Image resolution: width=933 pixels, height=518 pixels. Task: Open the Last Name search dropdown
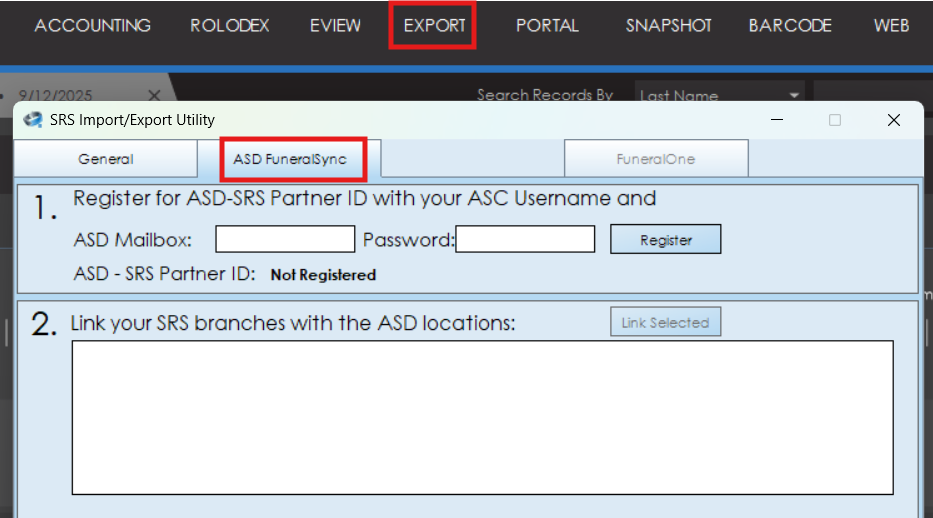tap(720, 95)
